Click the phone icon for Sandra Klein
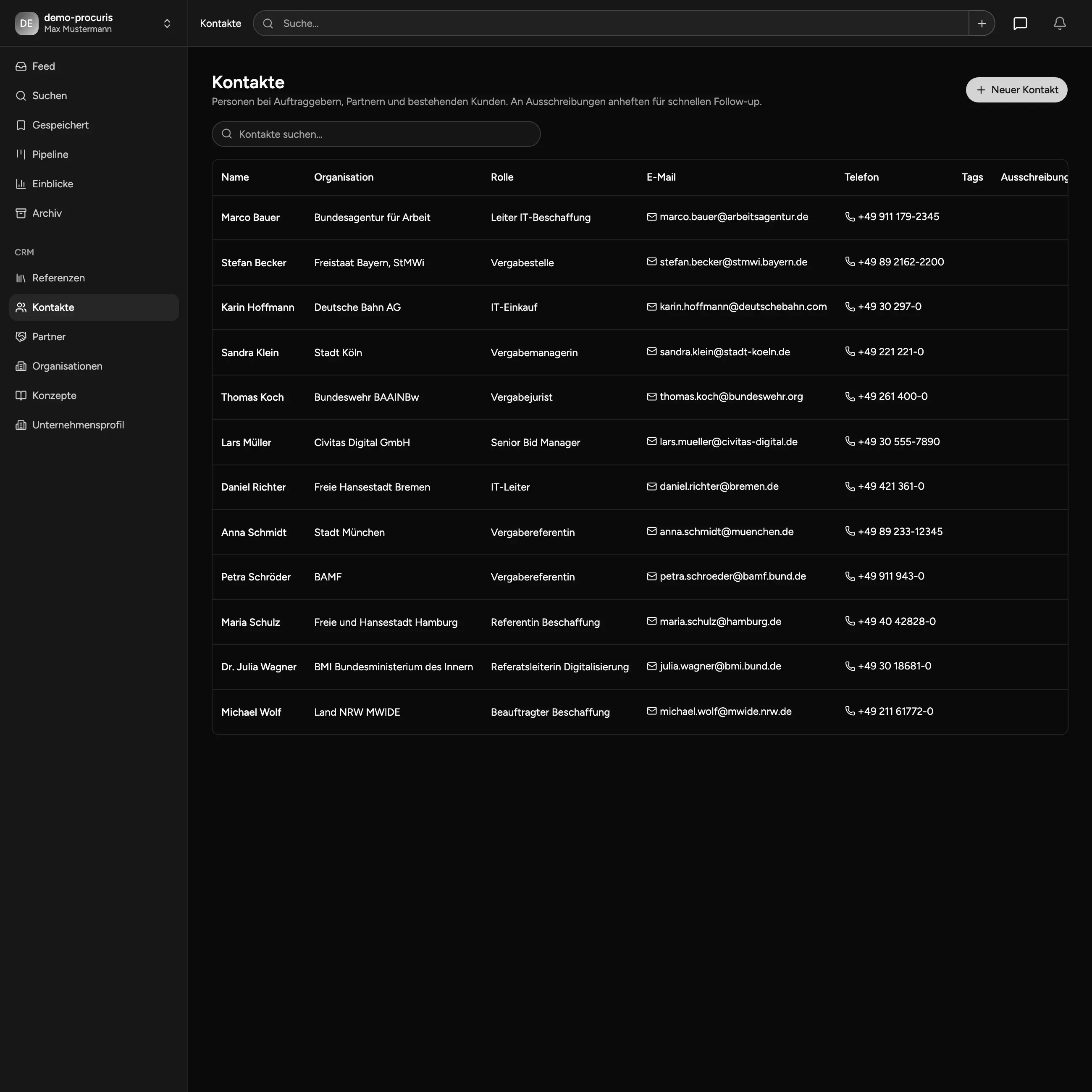This screenshot has height=1092, width=1092. coord(850,352)
